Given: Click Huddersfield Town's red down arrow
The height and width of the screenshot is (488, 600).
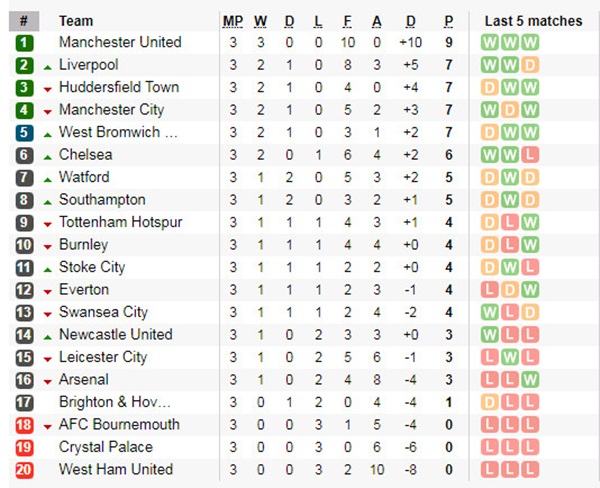Looking at the screenshot, I should (47, 88).
